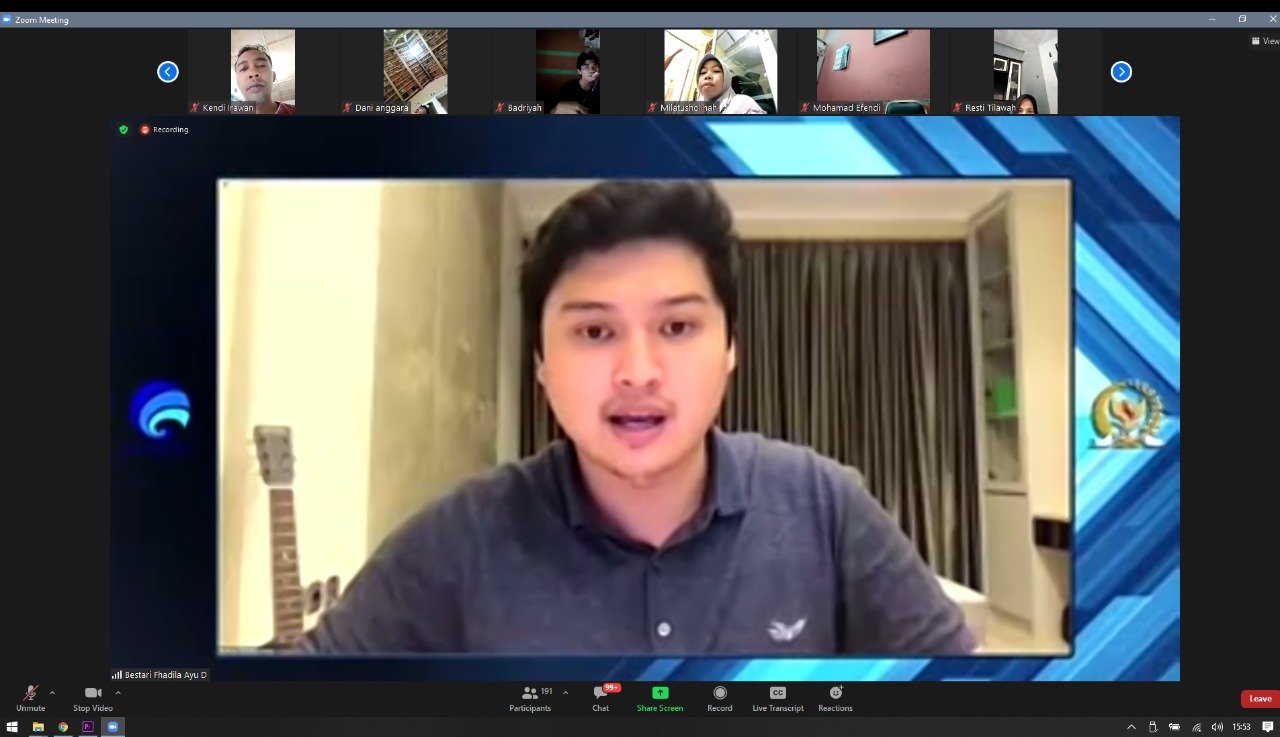1280x737 pixels.
Task: Open Chrome from the Windows taskbar
Action: 63,727
